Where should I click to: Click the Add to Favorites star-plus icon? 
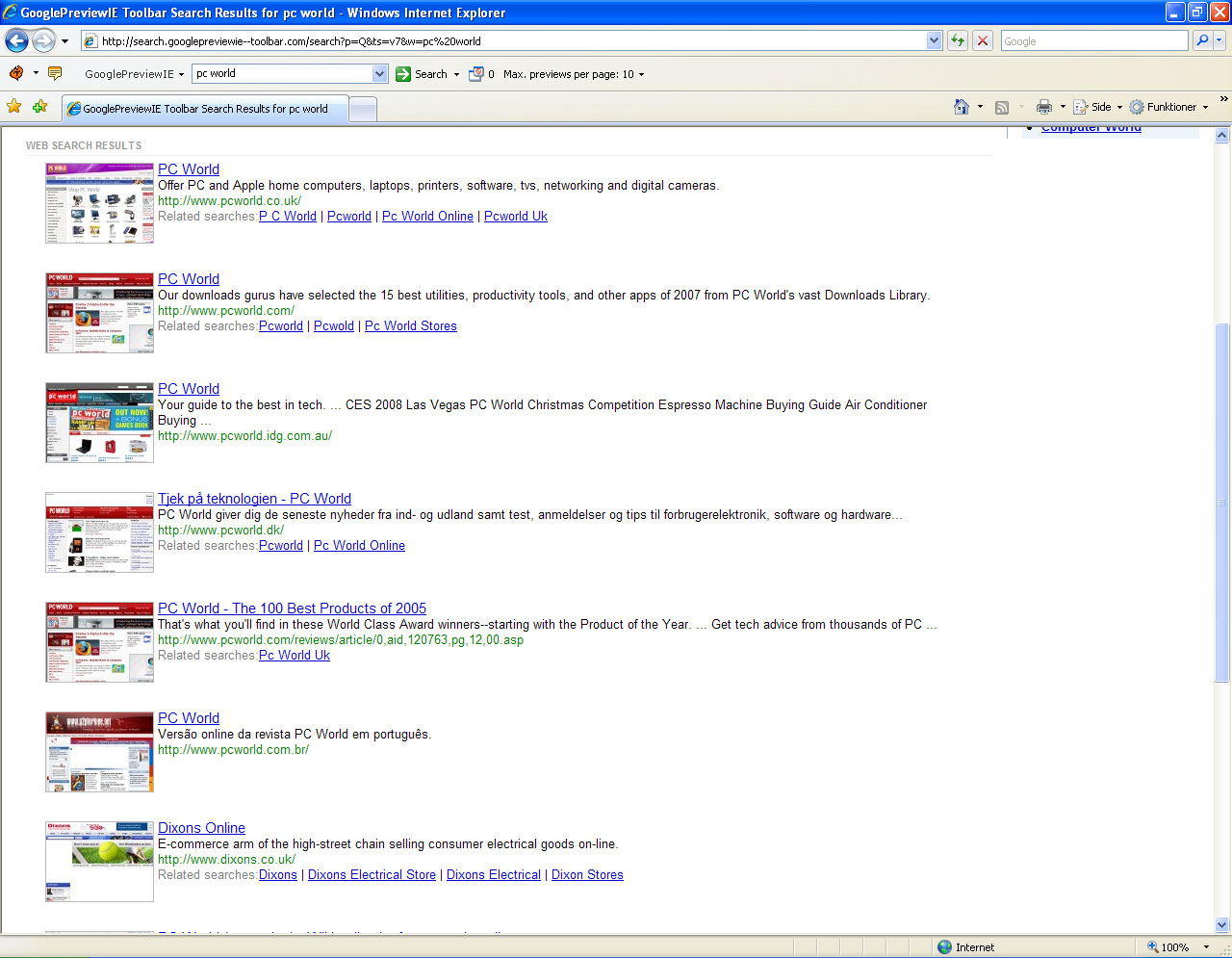point(39,107)
